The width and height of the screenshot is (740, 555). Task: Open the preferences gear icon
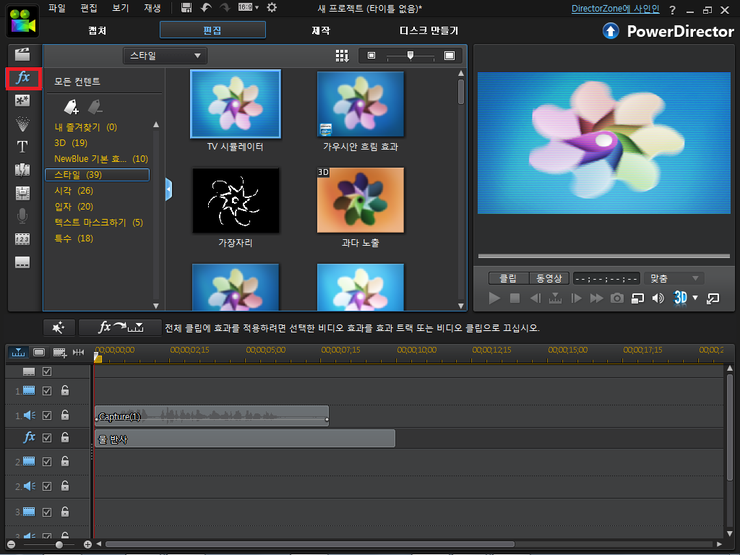(x=272, y=8)
